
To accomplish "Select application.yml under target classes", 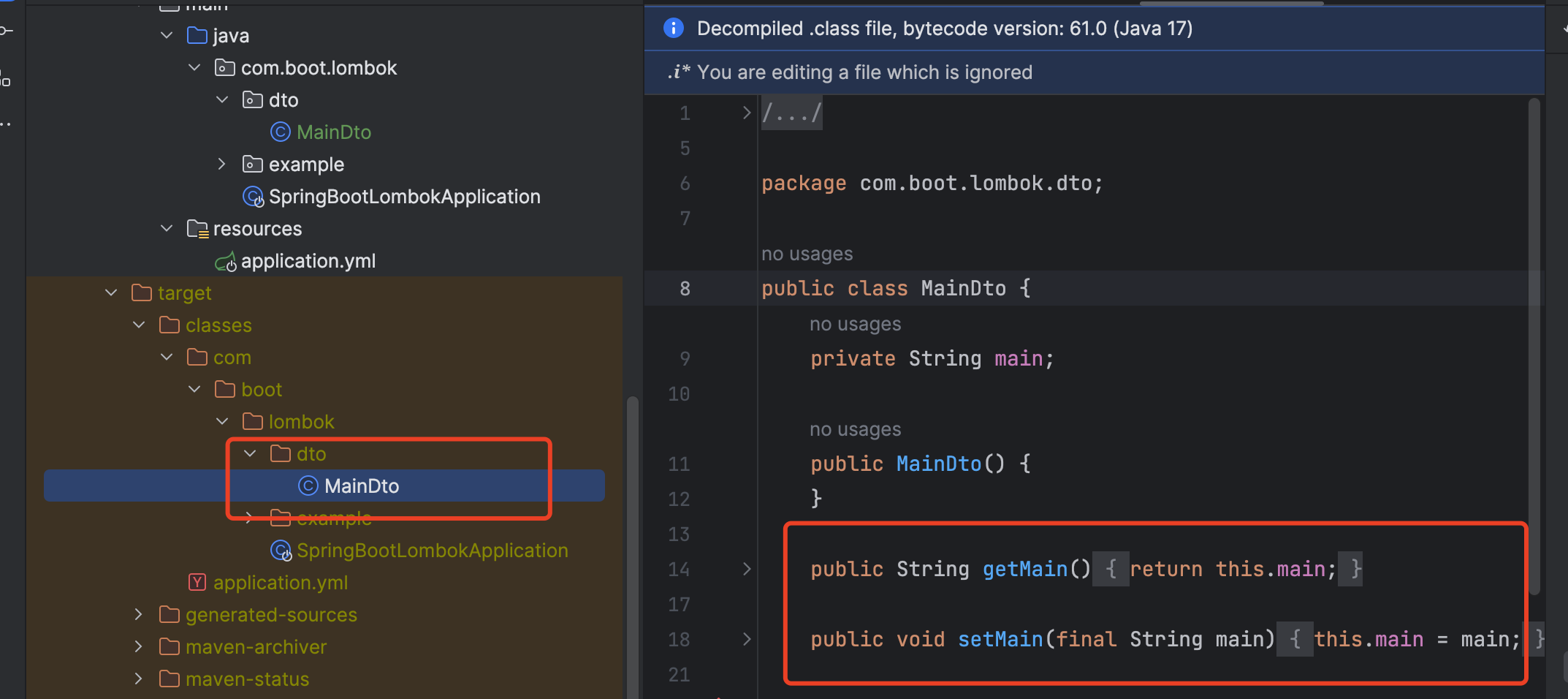I will point(281,583).
